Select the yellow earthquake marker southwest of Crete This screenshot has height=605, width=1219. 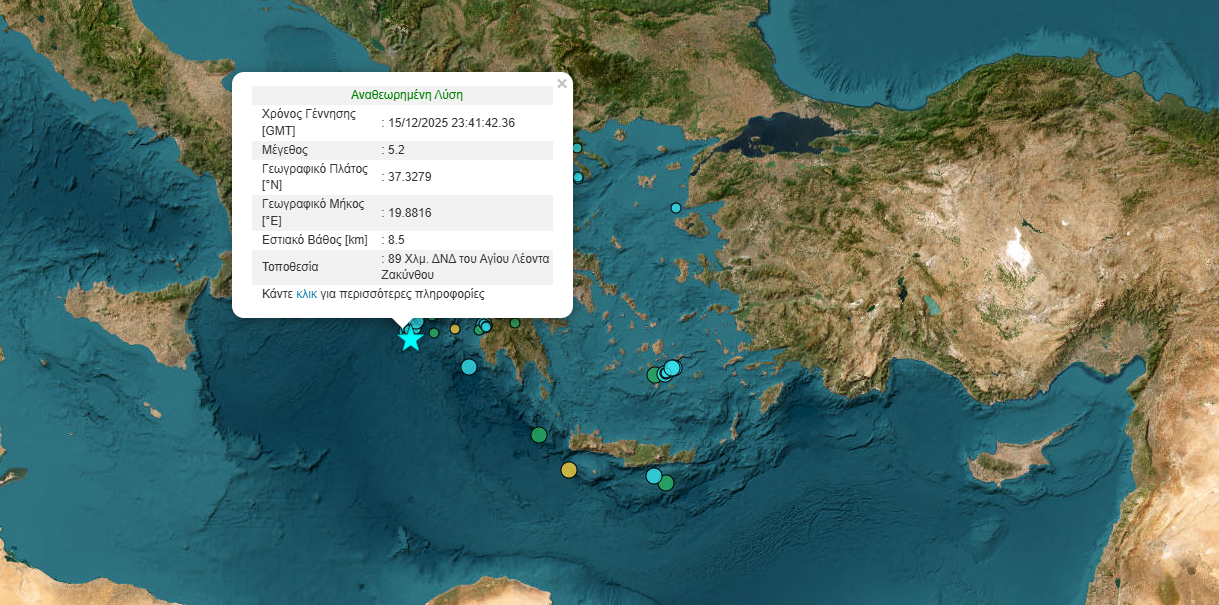tap(569, 469)
